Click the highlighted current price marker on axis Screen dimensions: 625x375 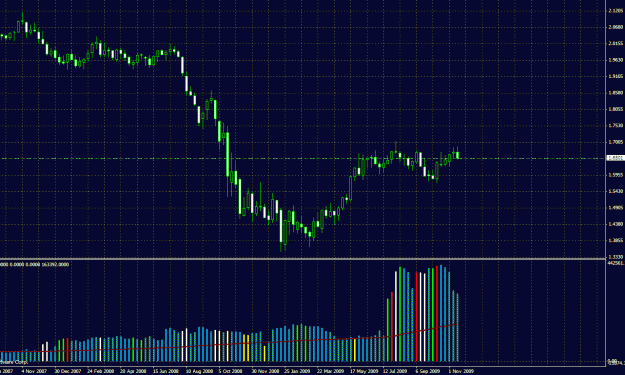(x=615, y=158)
